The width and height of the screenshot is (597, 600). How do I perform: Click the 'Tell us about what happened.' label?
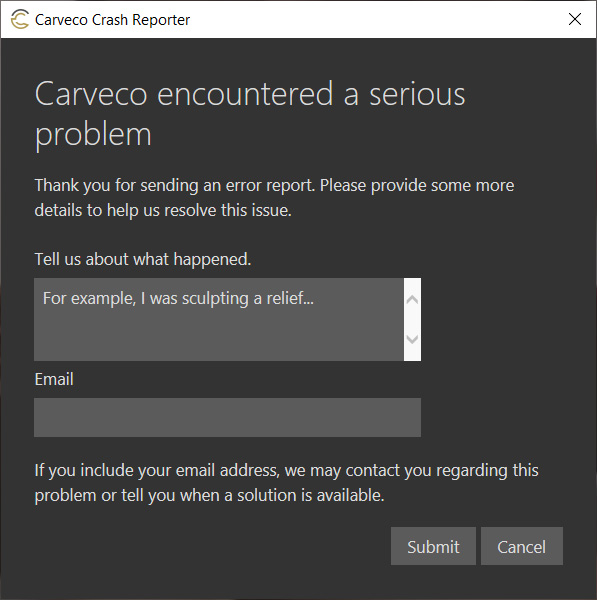143,259
